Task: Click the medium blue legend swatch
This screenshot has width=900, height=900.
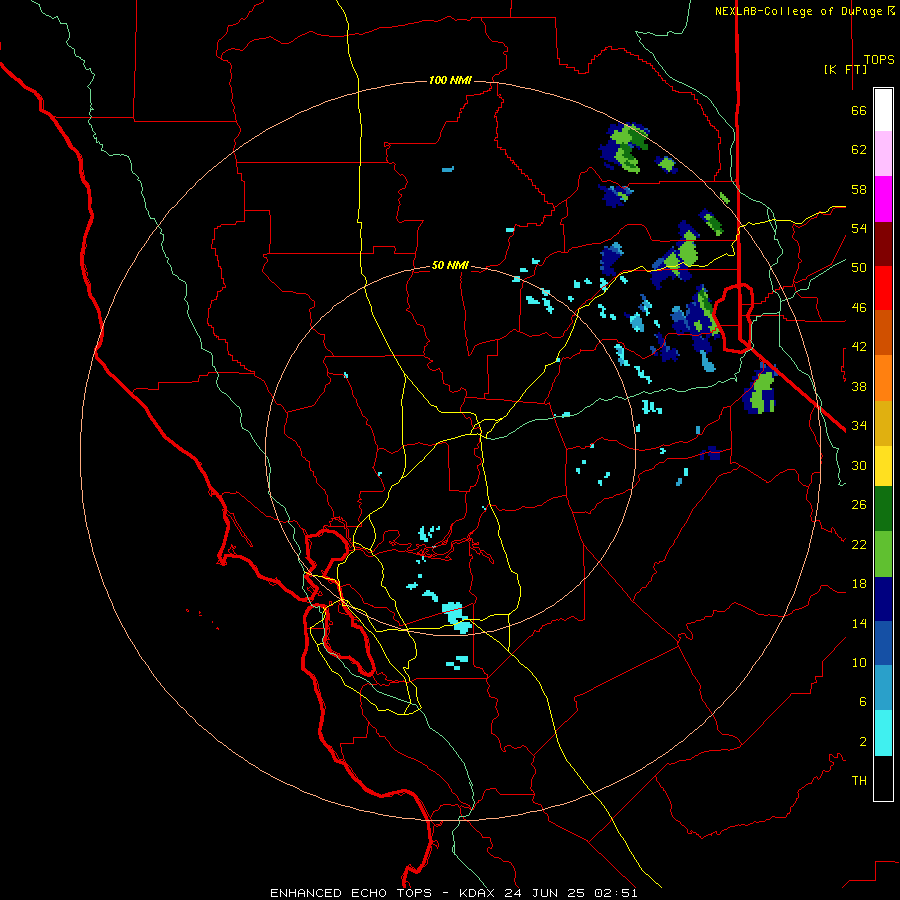Action: coord(883,643)
